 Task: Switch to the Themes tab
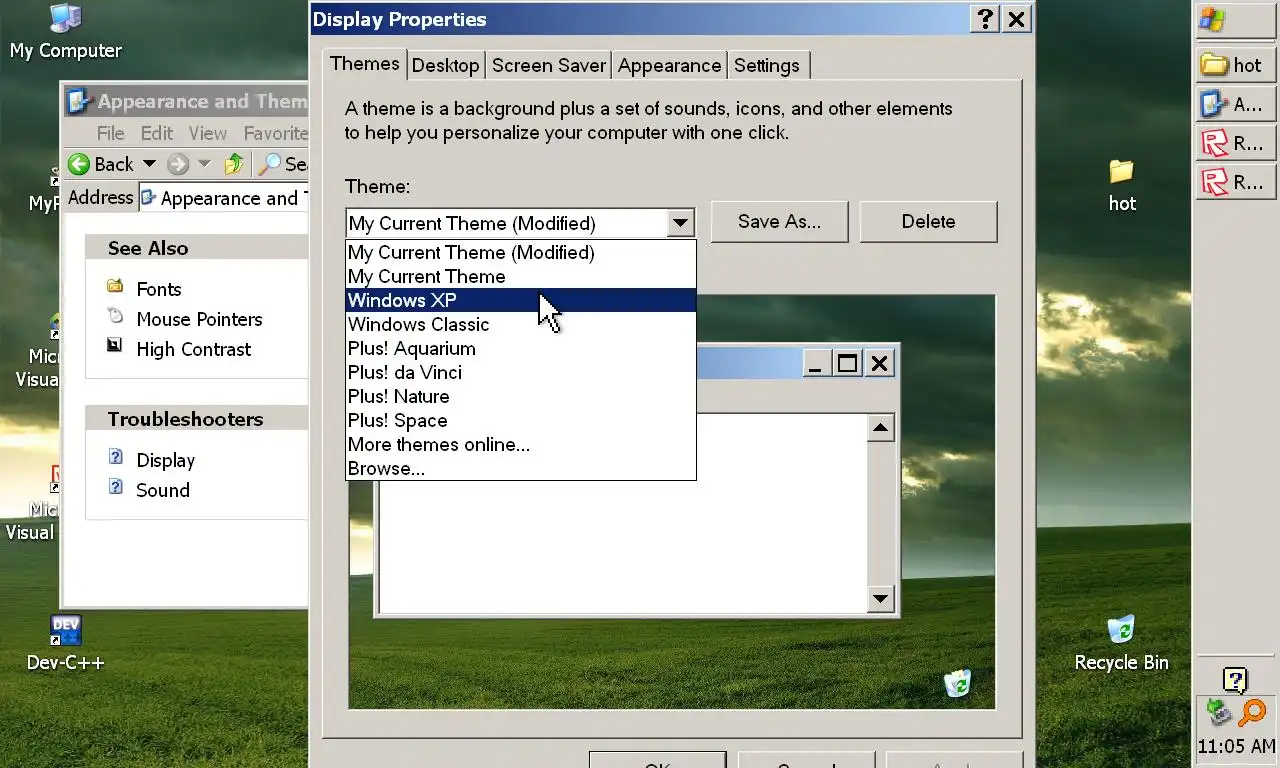(x=365, y=63)
